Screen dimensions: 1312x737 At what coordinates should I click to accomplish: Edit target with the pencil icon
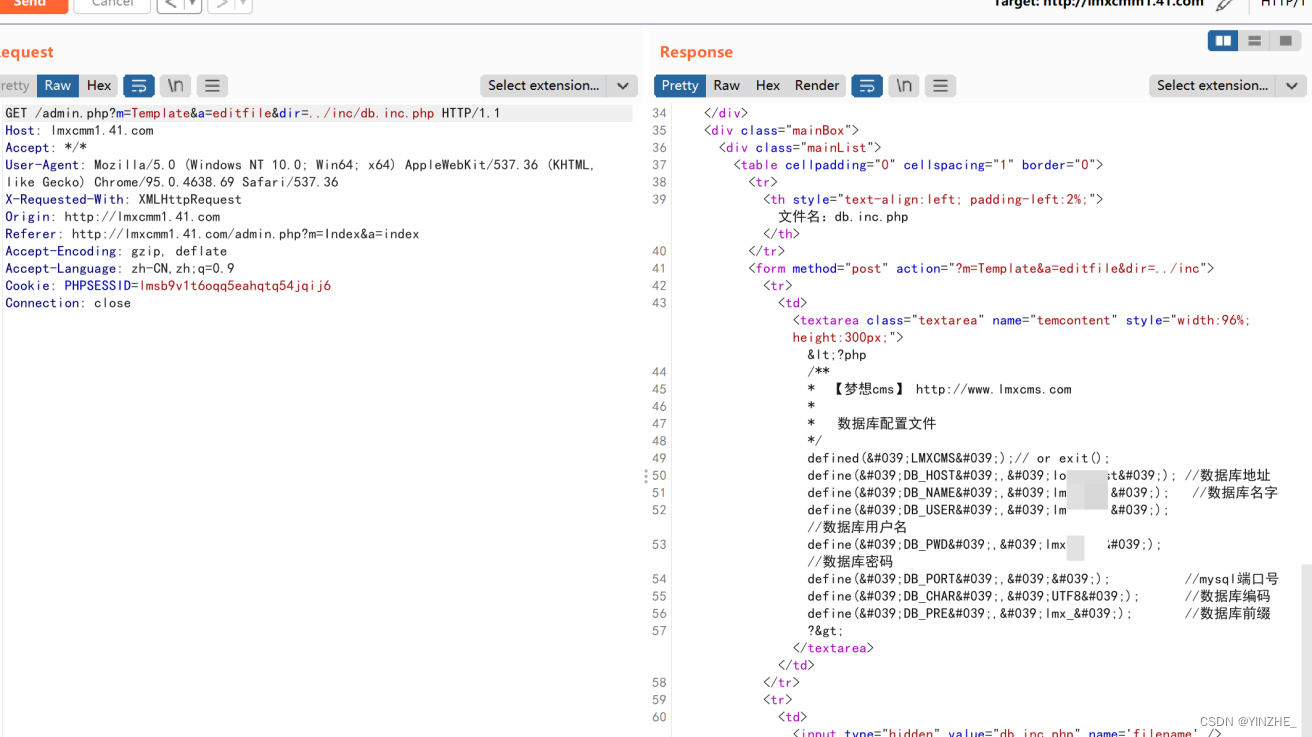coord(1224,5)
